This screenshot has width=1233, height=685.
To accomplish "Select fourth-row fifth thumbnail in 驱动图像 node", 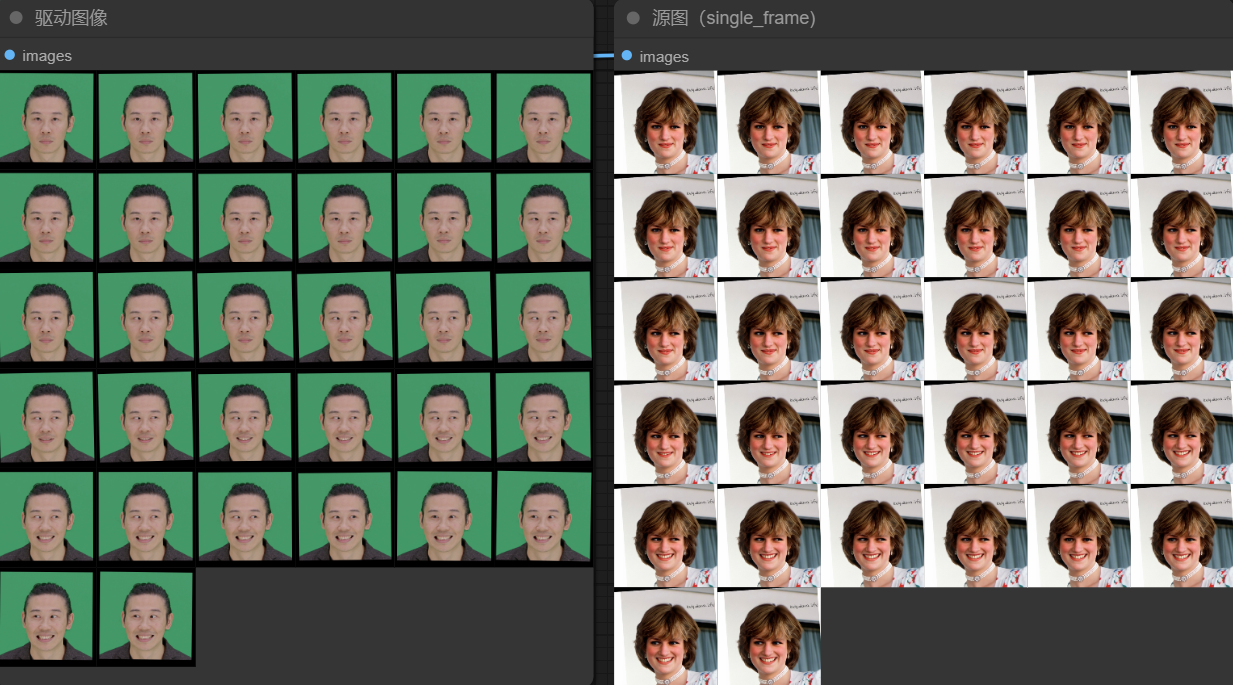I will coord(444,417).
